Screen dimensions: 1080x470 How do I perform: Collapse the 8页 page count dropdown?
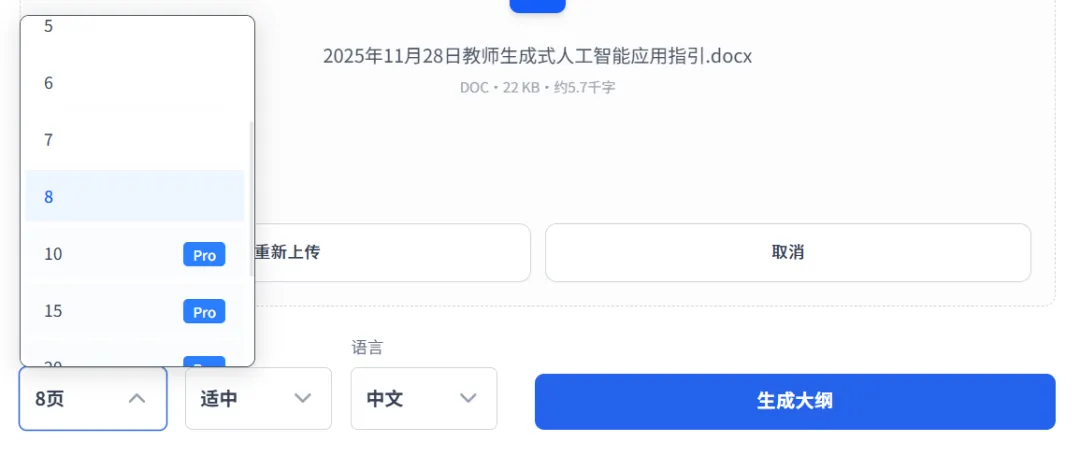point(93,398)
